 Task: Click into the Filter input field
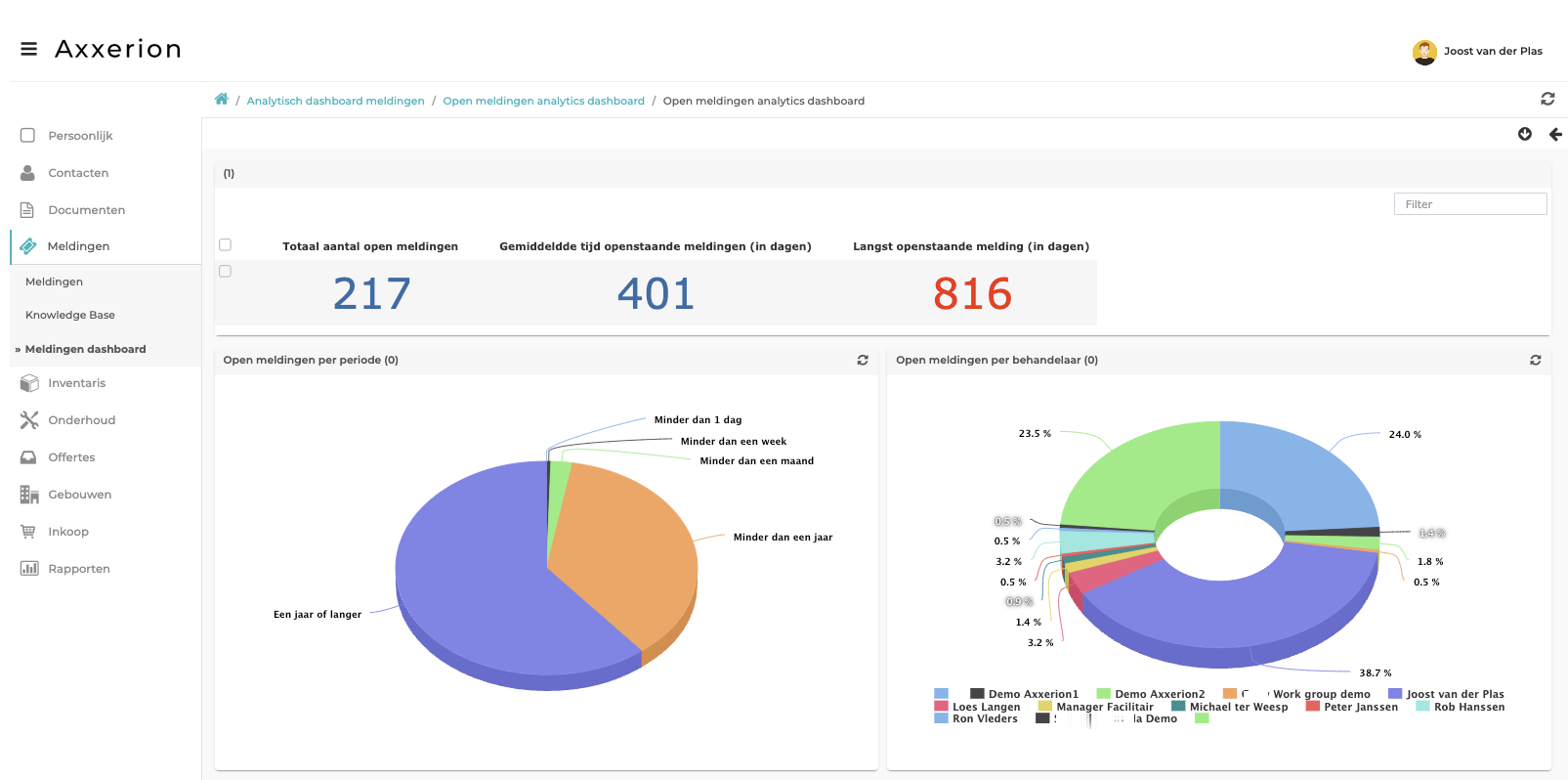coord(1469,204)
